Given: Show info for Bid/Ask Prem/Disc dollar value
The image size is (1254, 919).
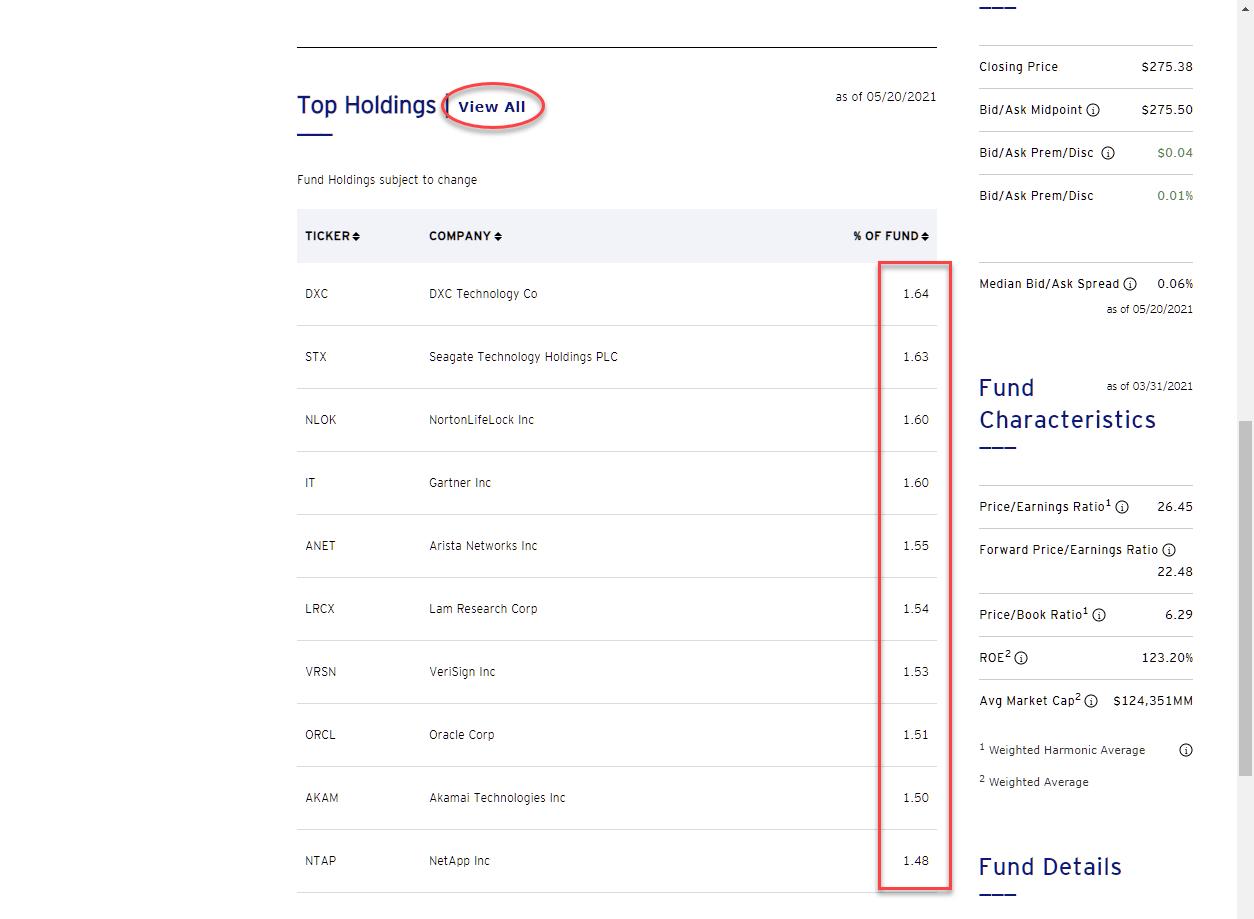Looking at the screenshot, I should pyautogui.click(x=1107, y=153).
